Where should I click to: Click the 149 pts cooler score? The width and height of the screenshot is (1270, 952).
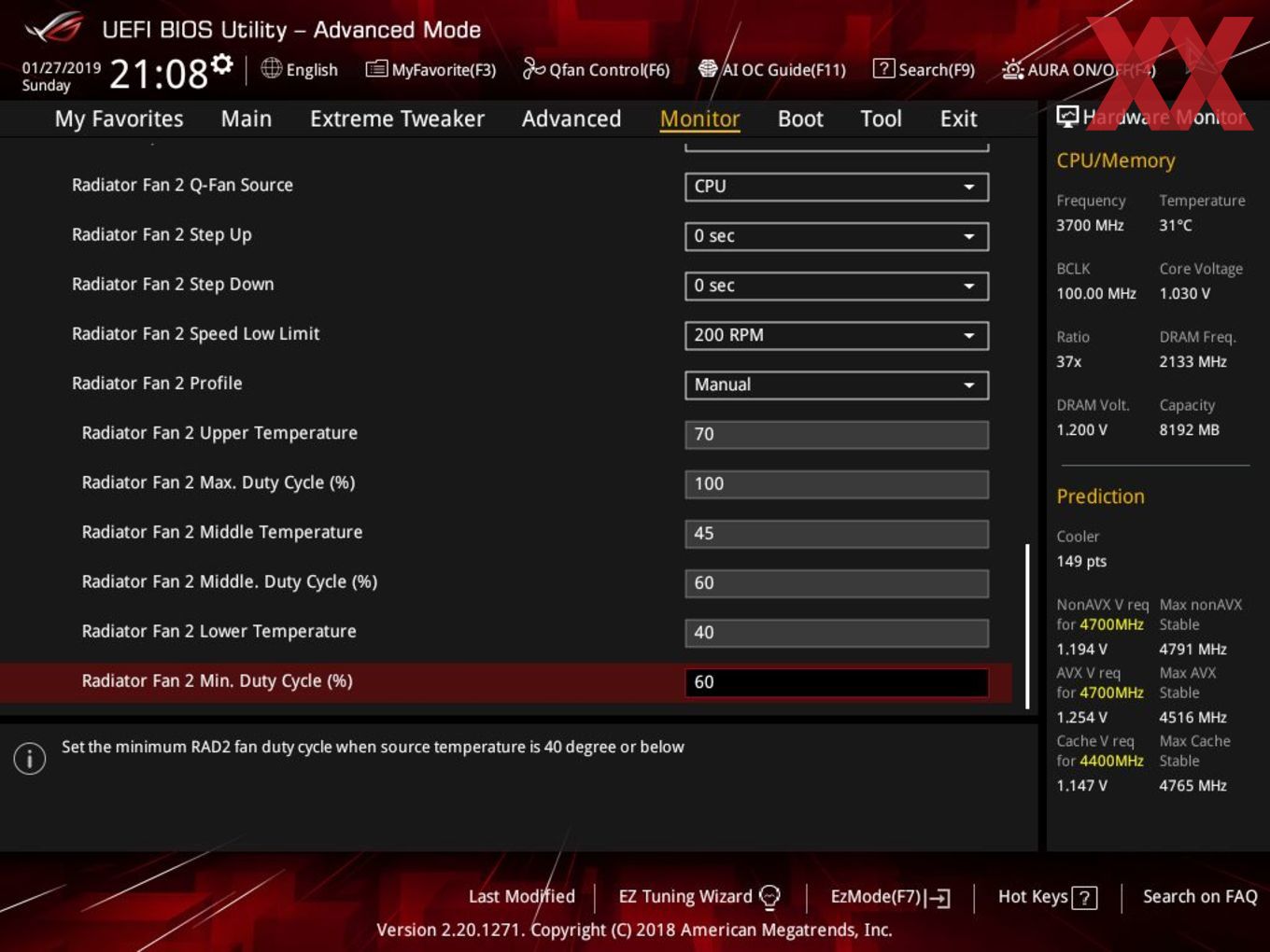pyautogui.click(x=1081, y=561)
